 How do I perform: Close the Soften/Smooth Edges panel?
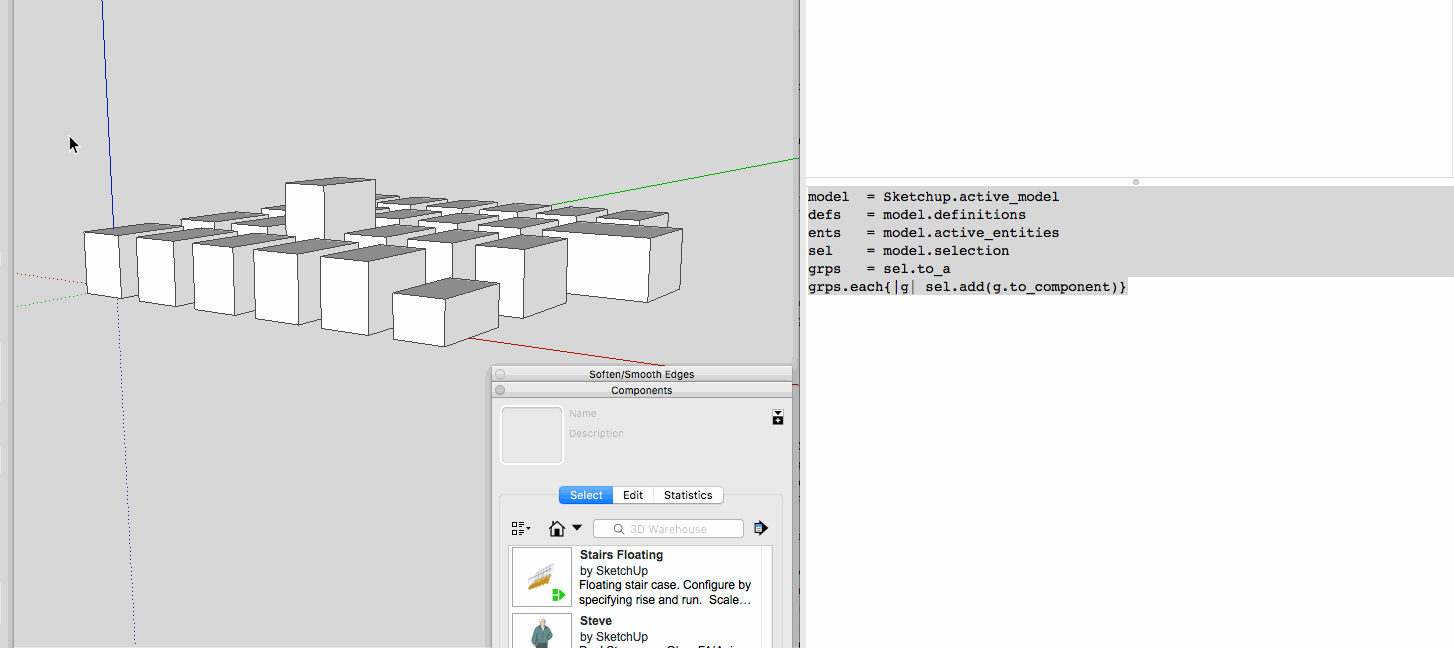click(500, 374)
